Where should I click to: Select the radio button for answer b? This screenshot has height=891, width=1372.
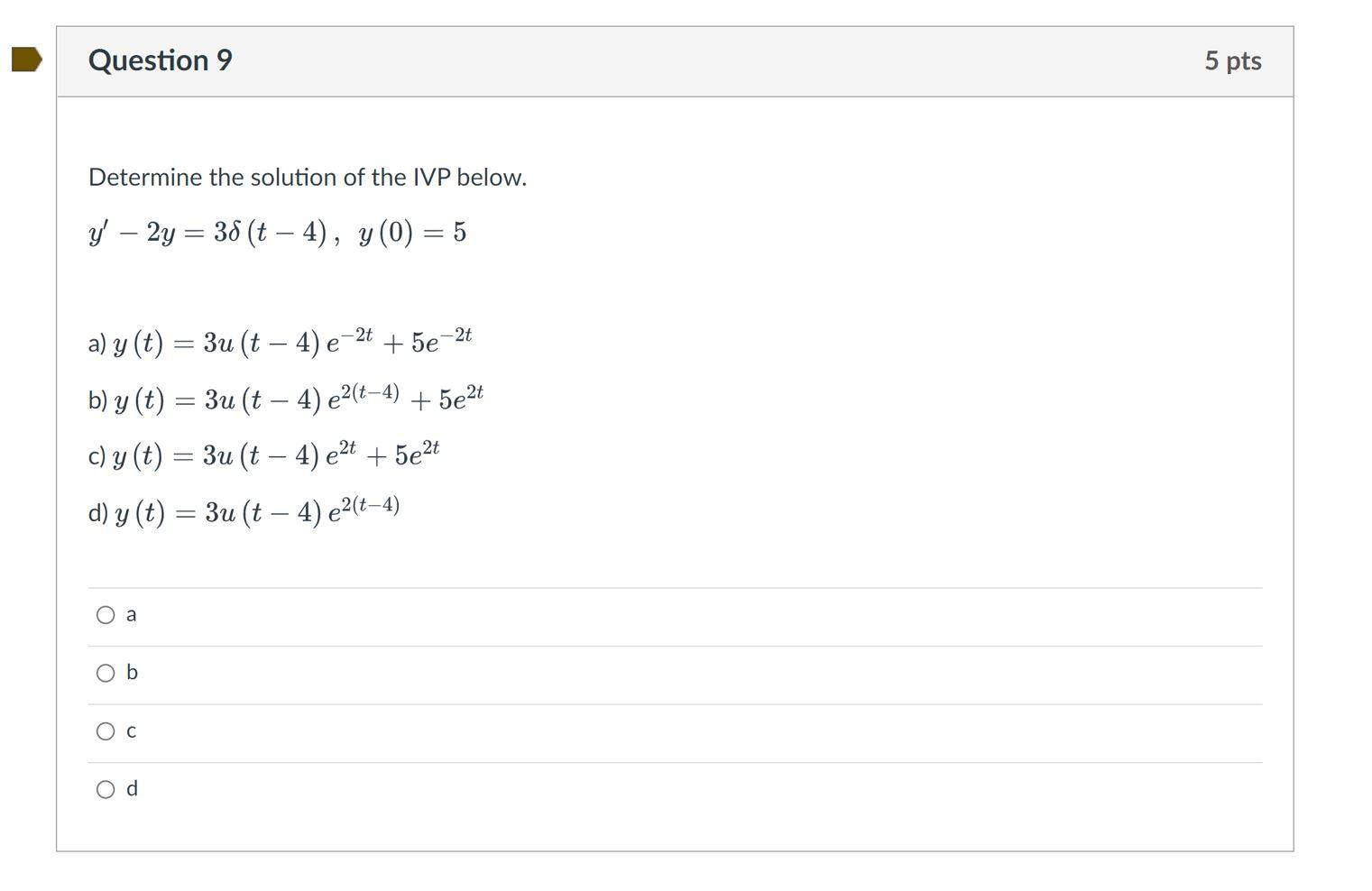point(106,672)
